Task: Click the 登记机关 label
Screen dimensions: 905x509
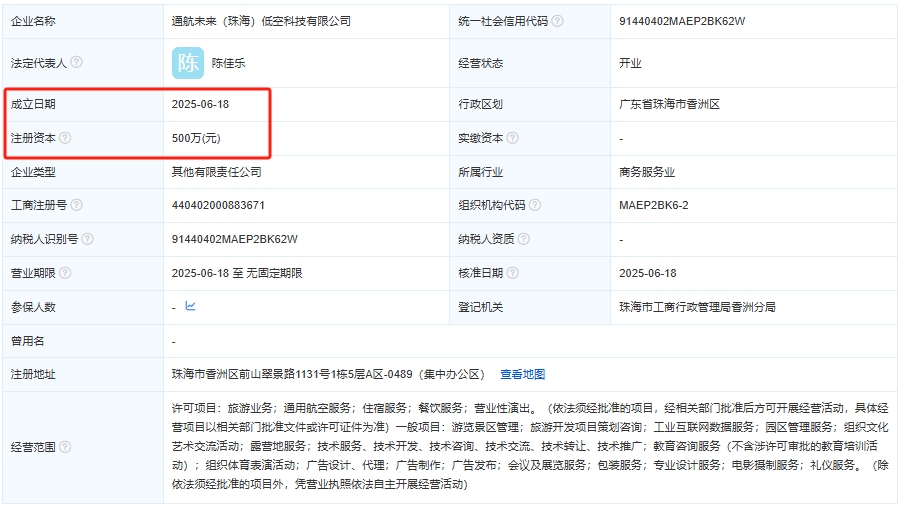Action: 480,307
